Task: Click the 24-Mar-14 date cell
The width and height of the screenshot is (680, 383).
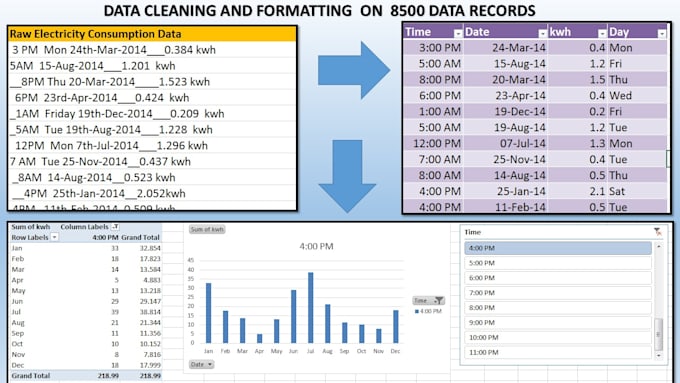Action: pos(505,48)
